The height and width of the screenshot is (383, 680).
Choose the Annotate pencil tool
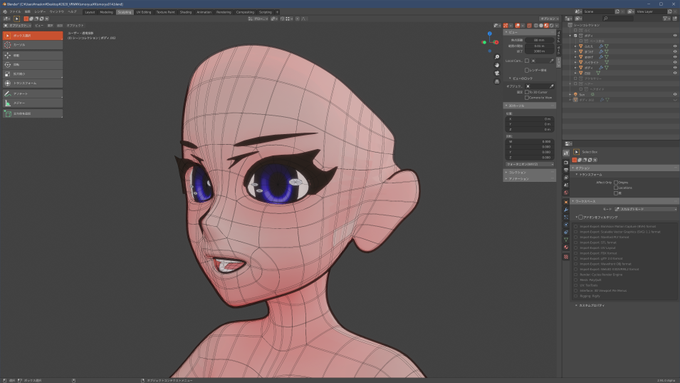point(33,94)
